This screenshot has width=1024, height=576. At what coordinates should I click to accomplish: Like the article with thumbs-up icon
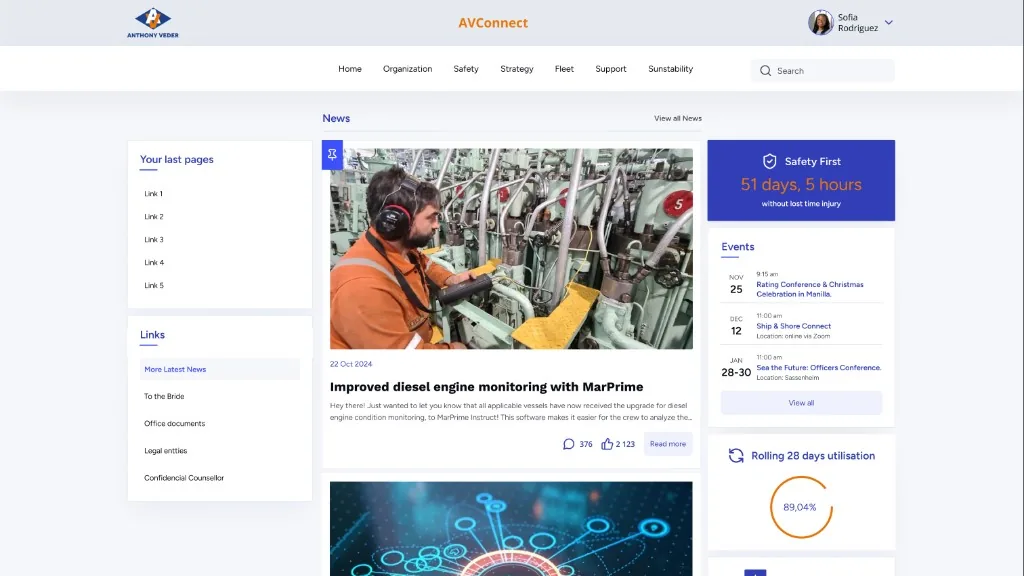(607, 444)
